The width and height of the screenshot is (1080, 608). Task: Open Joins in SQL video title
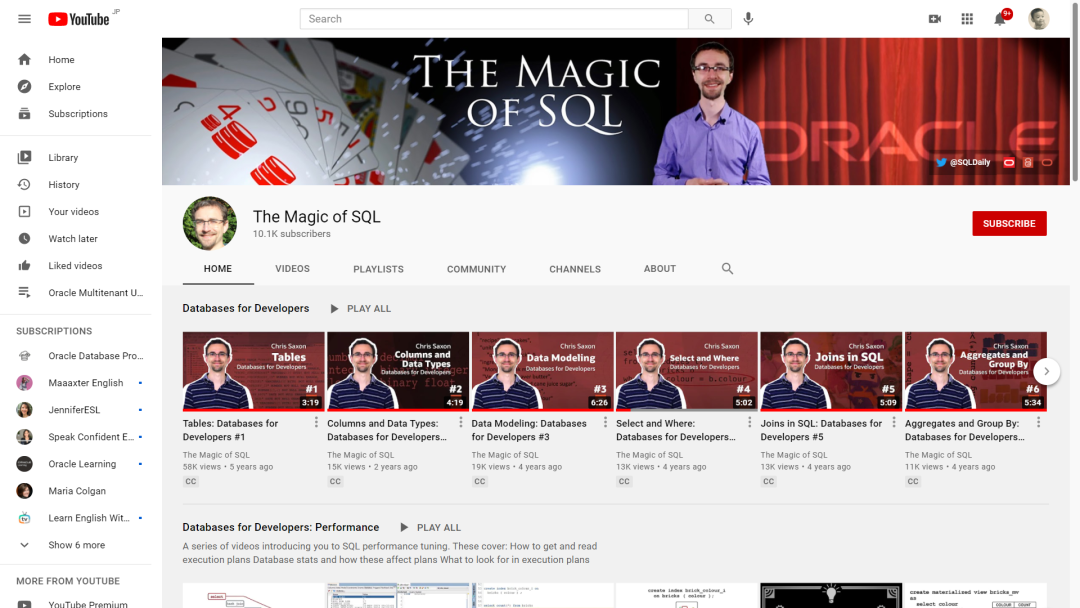(x=821, y=430)
